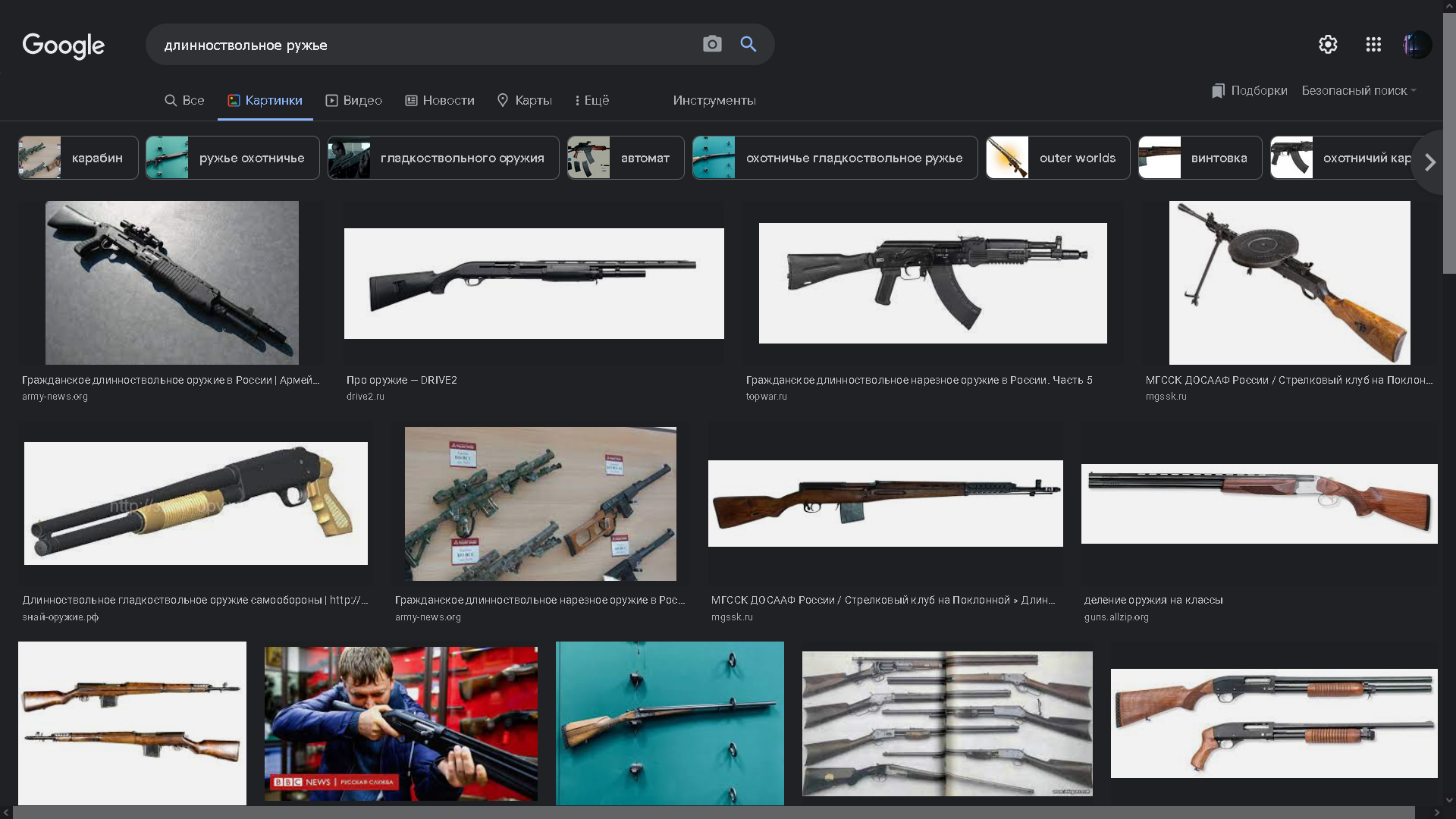Open Google settings gear icon

(x=1327, y=45)
